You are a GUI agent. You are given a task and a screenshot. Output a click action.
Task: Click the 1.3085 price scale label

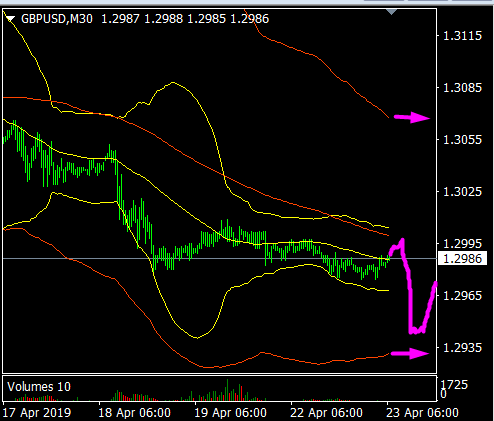[462, 88]
